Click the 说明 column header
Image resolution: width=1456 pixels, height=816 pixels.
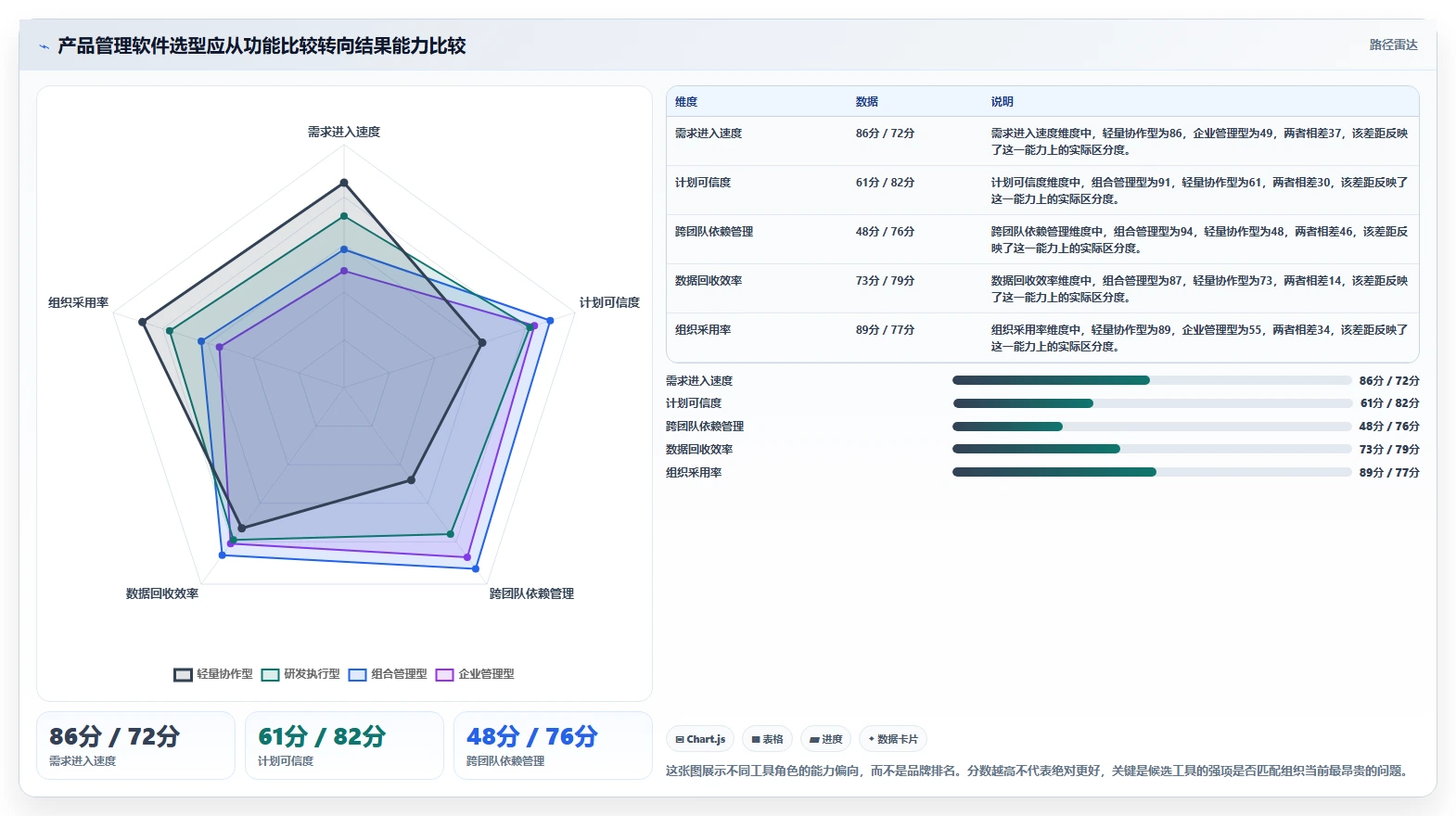coord(1003,102)
